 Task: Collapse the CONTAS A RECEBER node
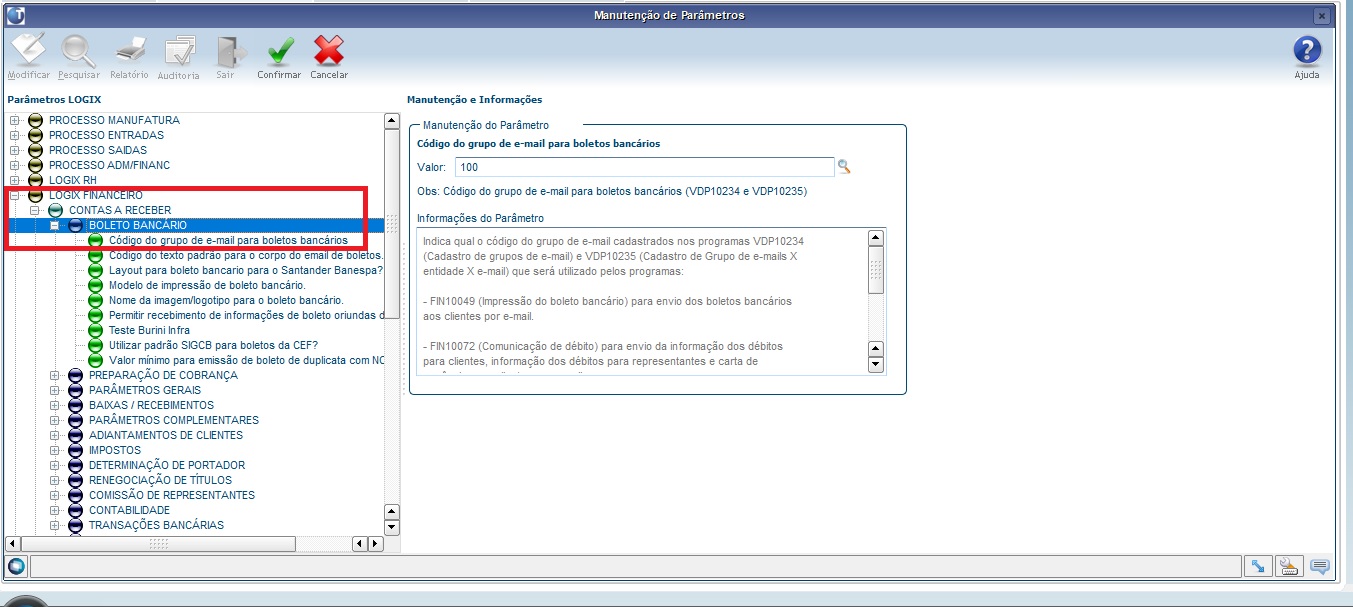point(35,211)
